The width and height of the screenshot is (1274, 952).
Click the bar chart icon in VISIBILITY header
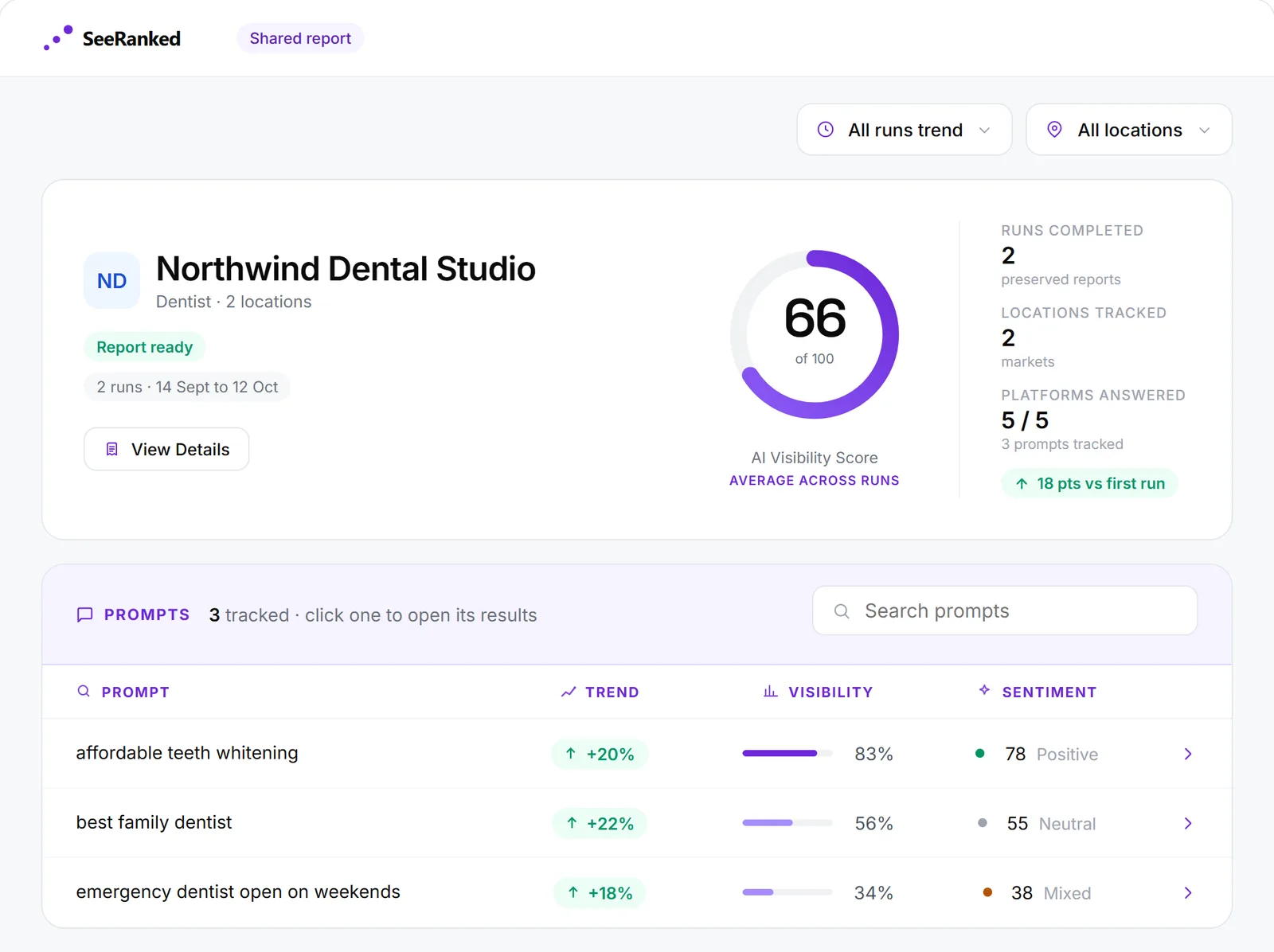(x=770, y=691)
